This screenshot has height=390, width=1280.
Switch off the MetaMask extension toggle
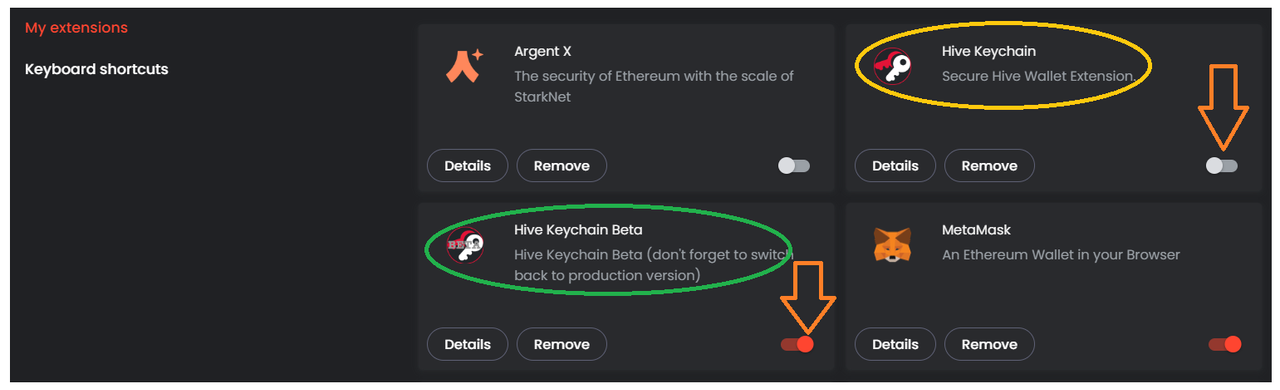click(1225, 344)
